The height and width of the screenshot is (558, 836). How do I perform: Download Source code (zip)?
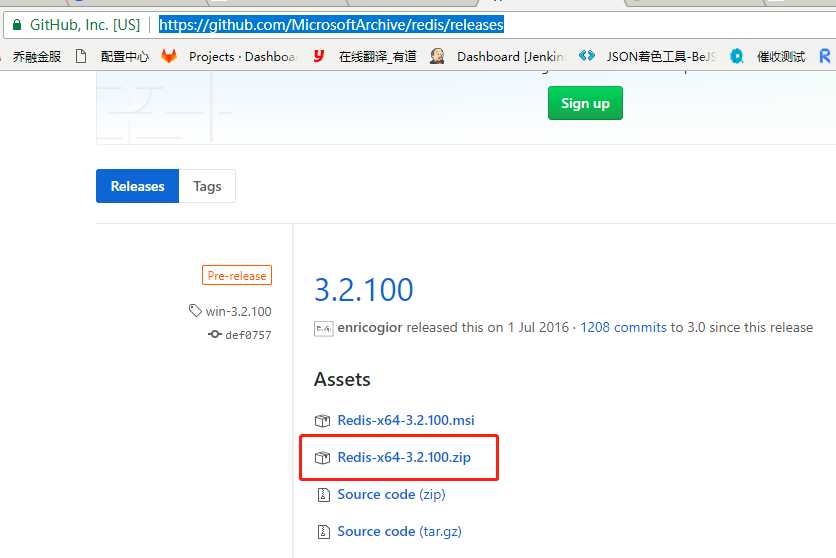(x=391, y=495)
